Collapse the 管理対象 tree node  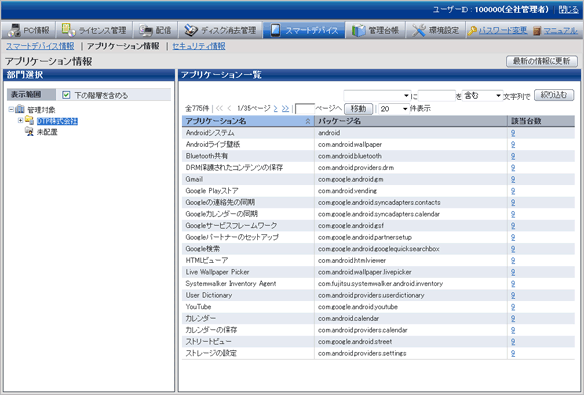coord(11,109)
